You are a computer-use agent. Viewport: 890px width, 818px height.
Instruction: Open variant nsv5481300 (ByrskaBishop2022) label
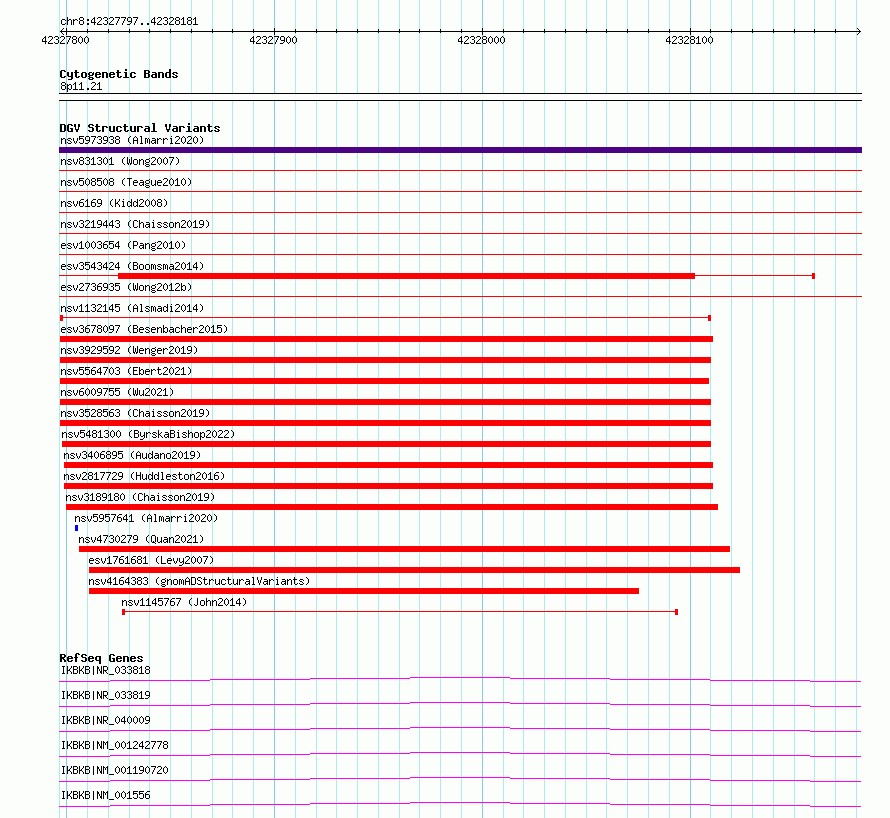tap(148, 434)
